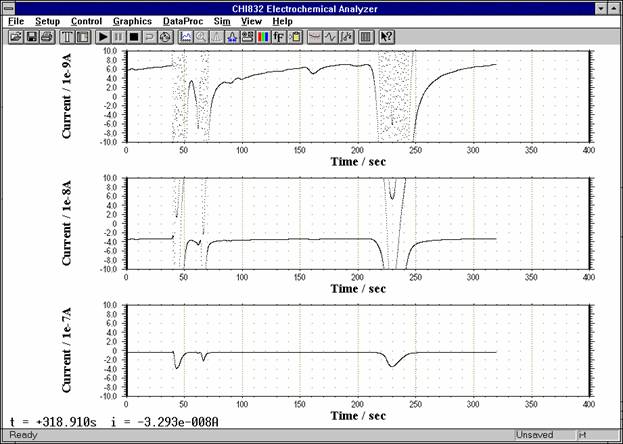Click the bottom 1e-7A current plot
The image size is (623, 444).
pyautogui.click(x=356, y=350)
